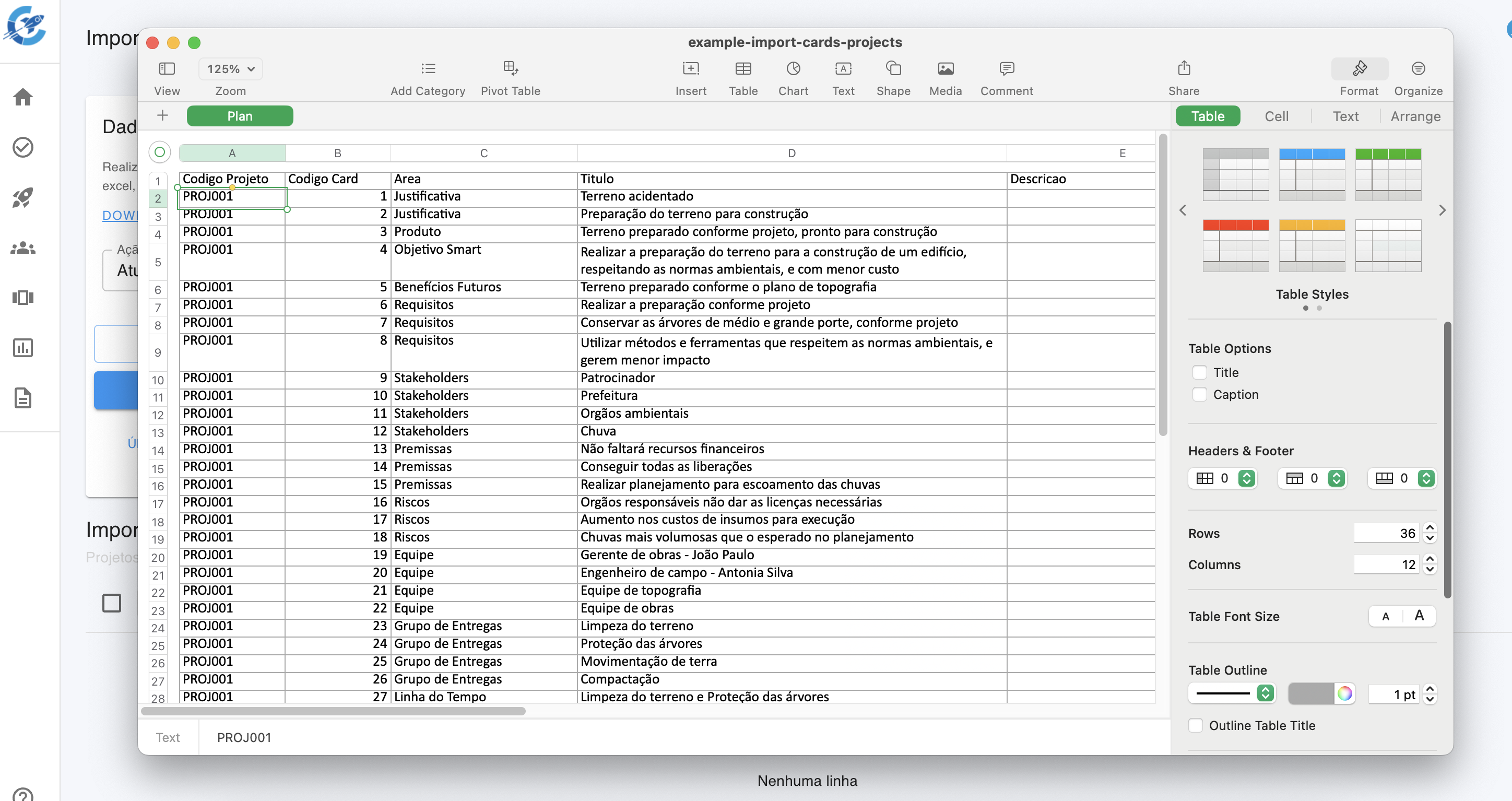The width and height of the screenshot is (1512, 801).
Task: Switch to the Cell tab
Action: point(1276,116)
